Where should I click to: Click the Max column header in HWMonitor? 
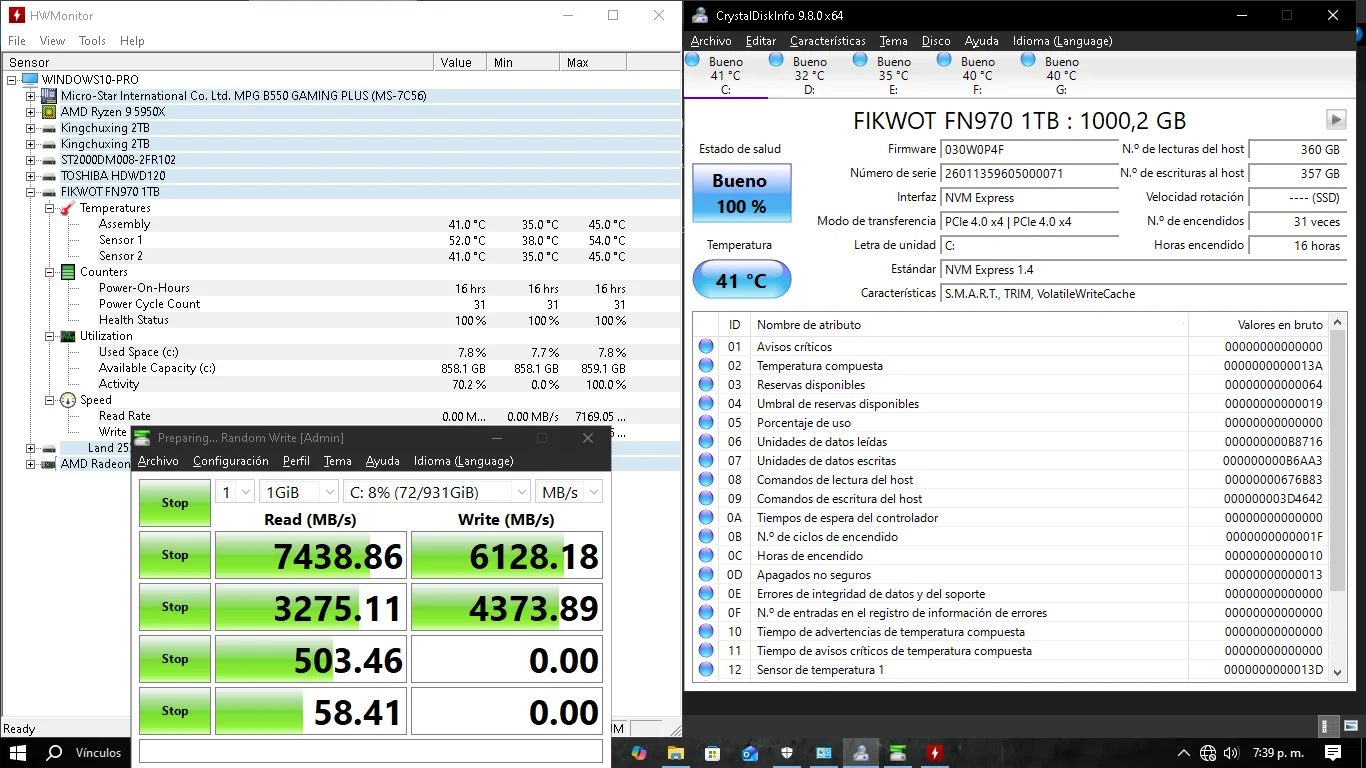coord(593,62)
